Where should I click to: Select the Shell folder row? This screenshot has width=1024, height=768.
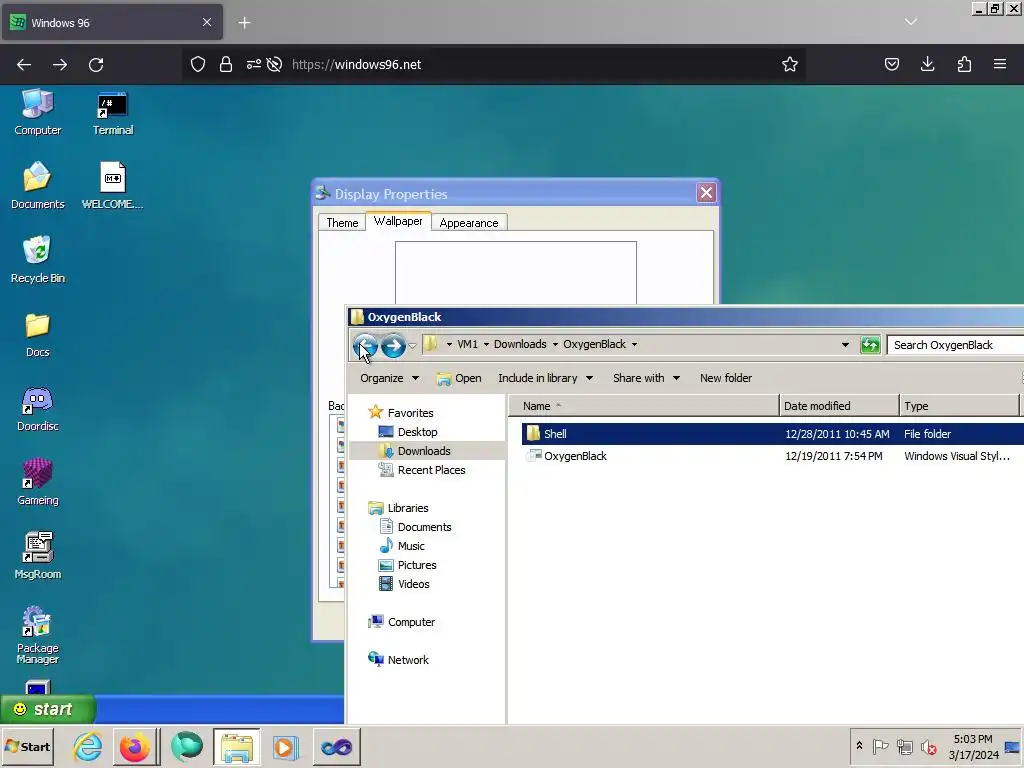tap(773, 434)
